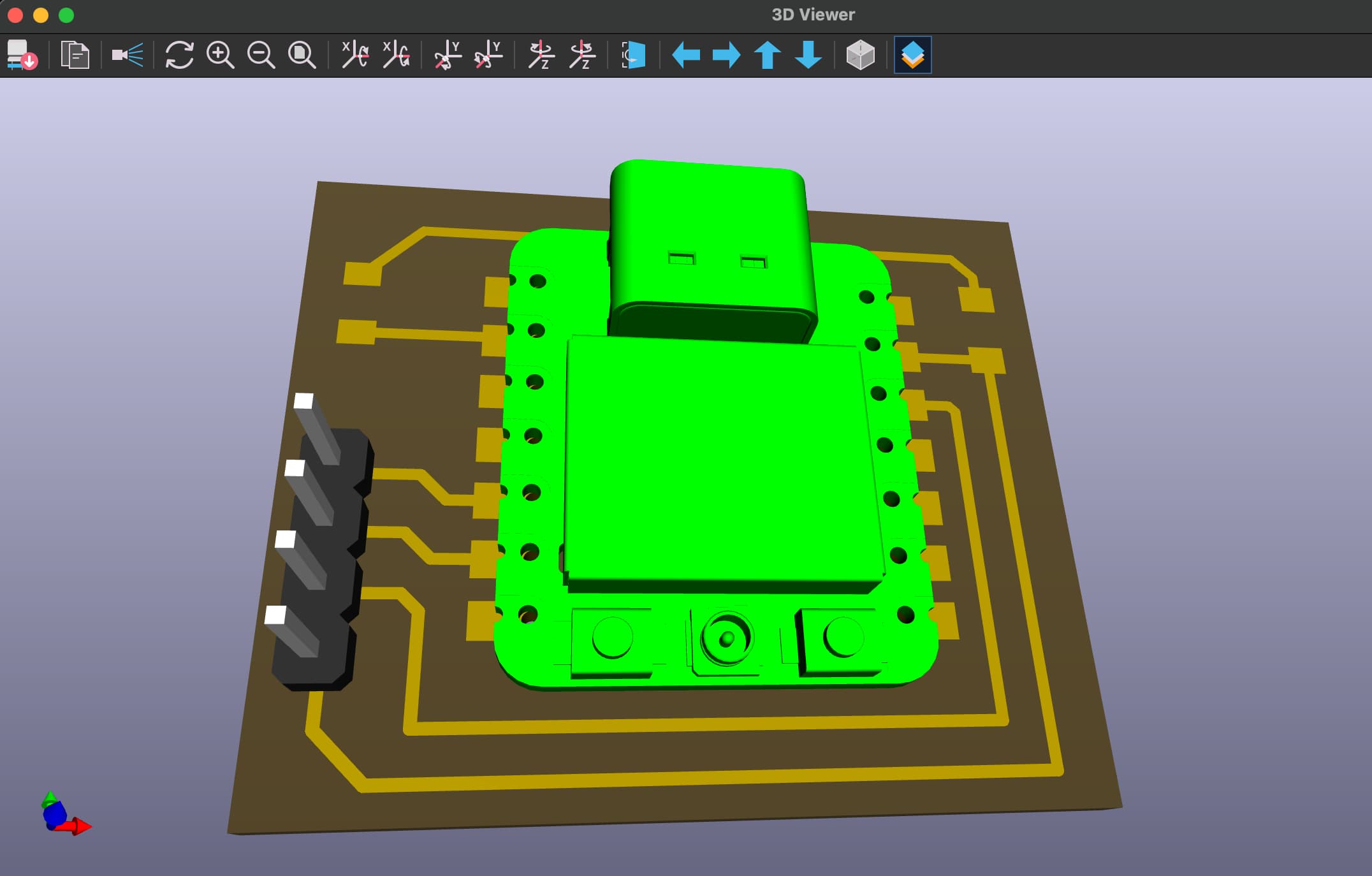Zoom to fit the whole board
1372x876 pixels.
click(x=302, y=55)
